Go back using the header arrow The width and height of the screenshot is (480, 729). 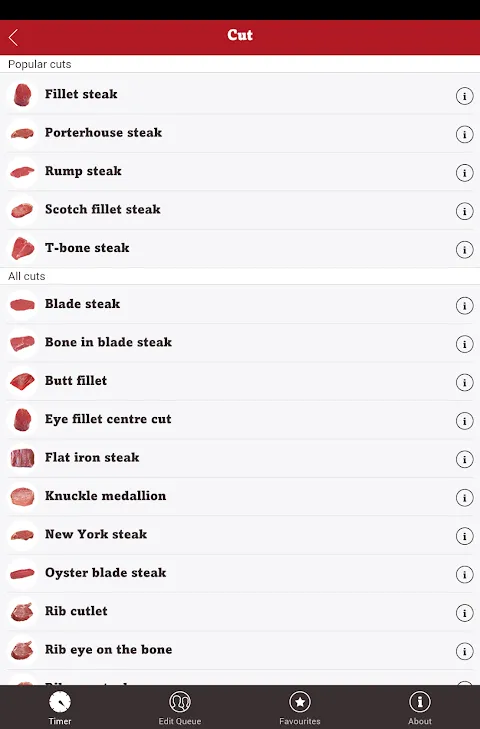[13, 38]
